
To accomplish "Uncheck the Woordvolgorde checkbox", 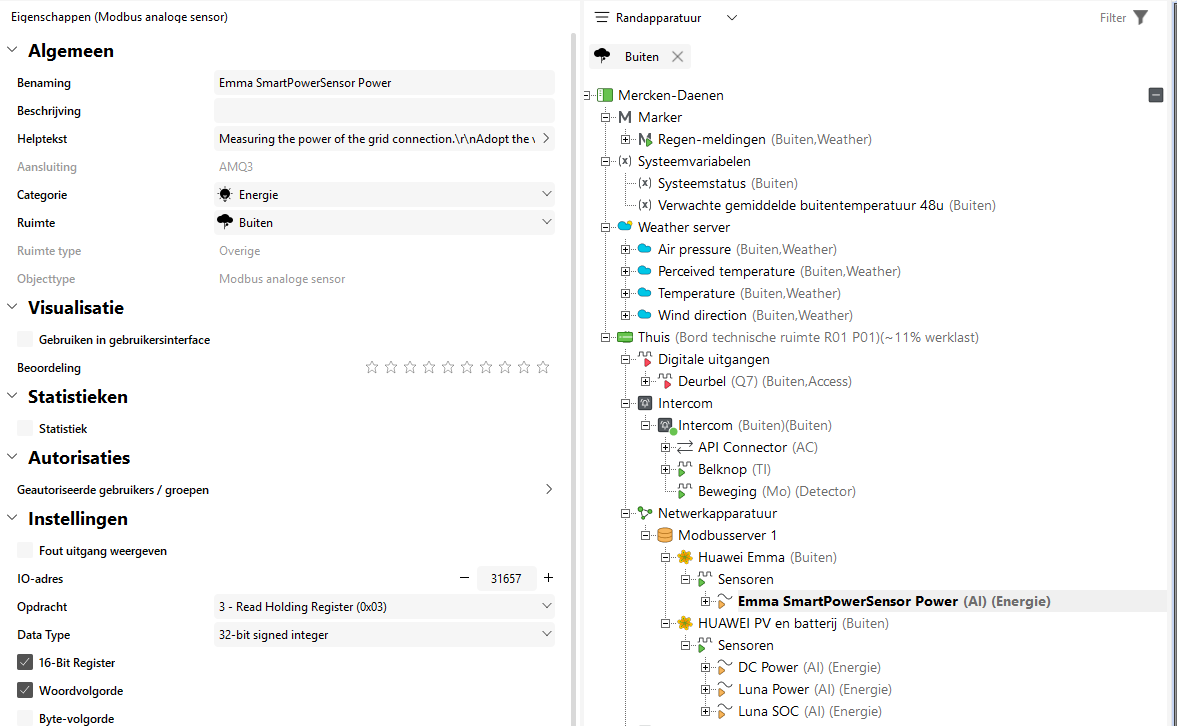I will click(x=25, y=690).
